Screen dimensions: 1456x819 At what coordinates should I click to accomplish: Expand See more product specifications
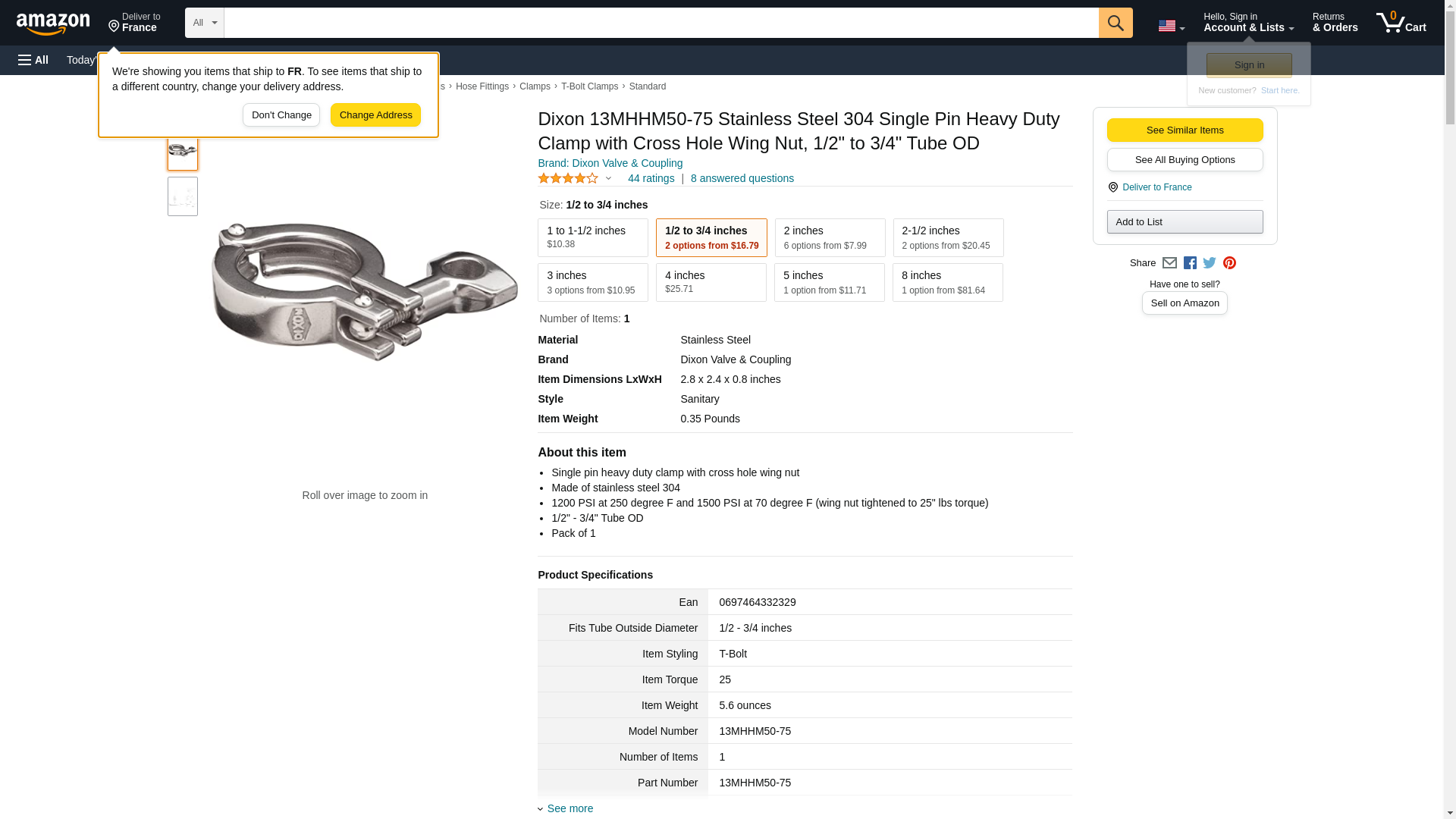tap(570, 808)
